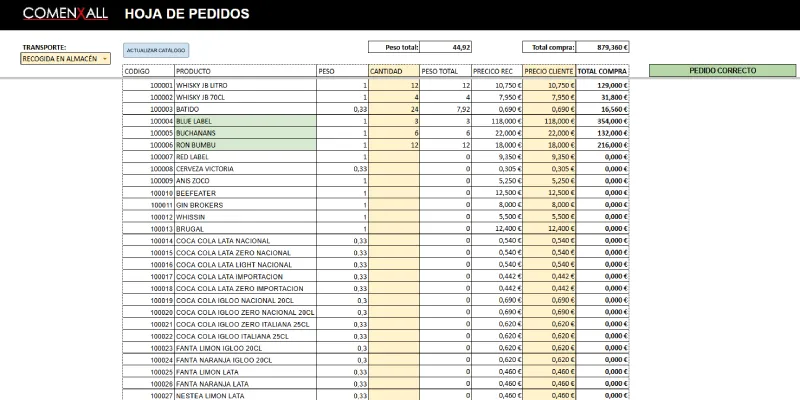Select the CANTIDAD cell for BRUGAL

tap(394, 229)
